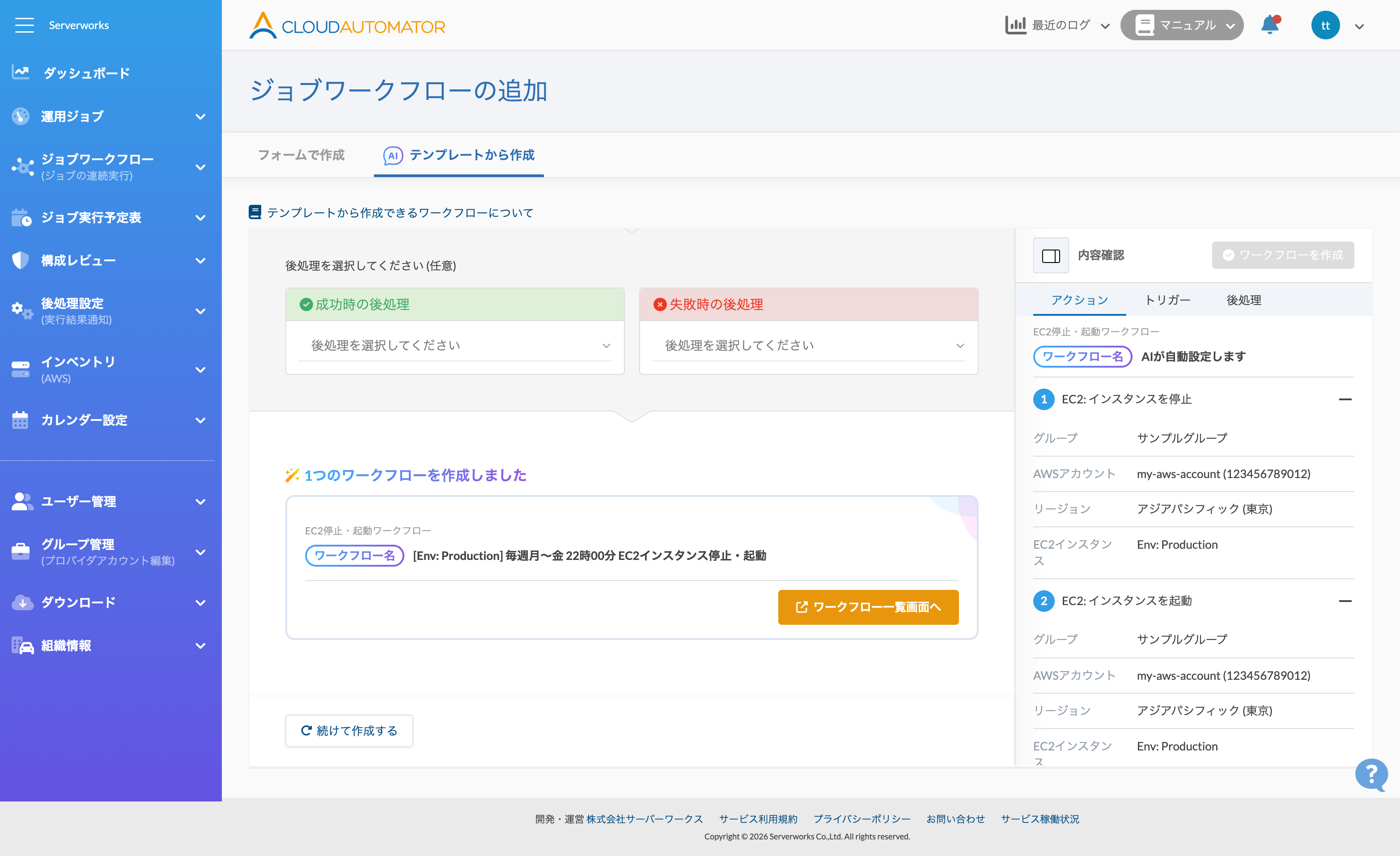Open the help question mark bubble
Image resolution: width=1400 pixels, height=856 pixels.
[1371, 775]
